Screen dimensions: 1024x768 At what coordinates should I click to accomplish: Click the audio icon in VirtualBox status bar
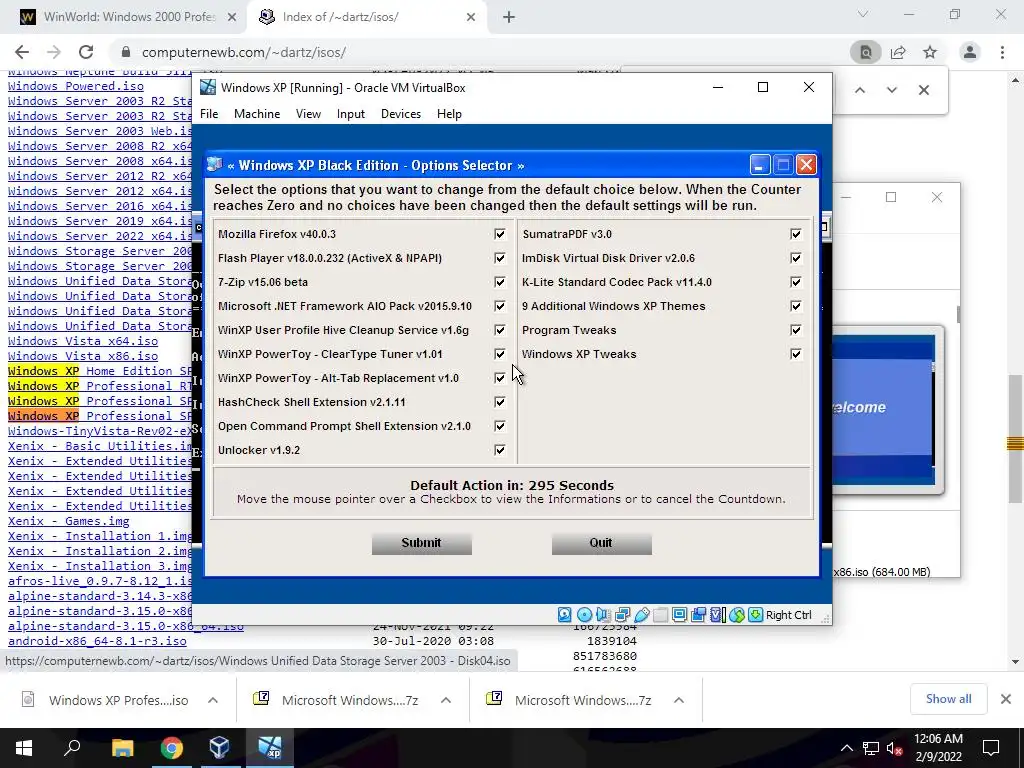coord(603,615)
